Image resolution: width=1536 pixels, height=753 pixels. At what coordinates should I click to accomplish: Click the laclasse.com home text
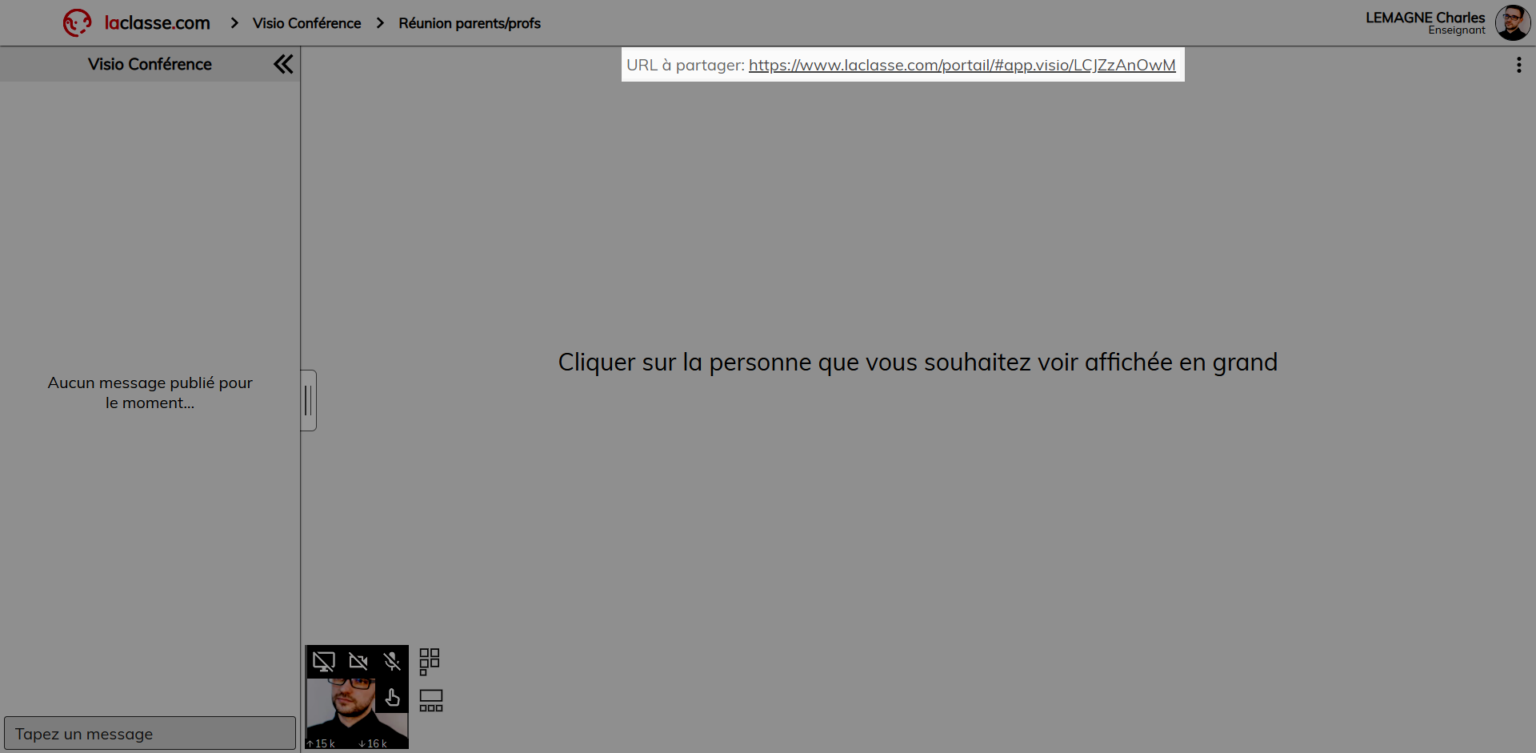pos(157,23)
